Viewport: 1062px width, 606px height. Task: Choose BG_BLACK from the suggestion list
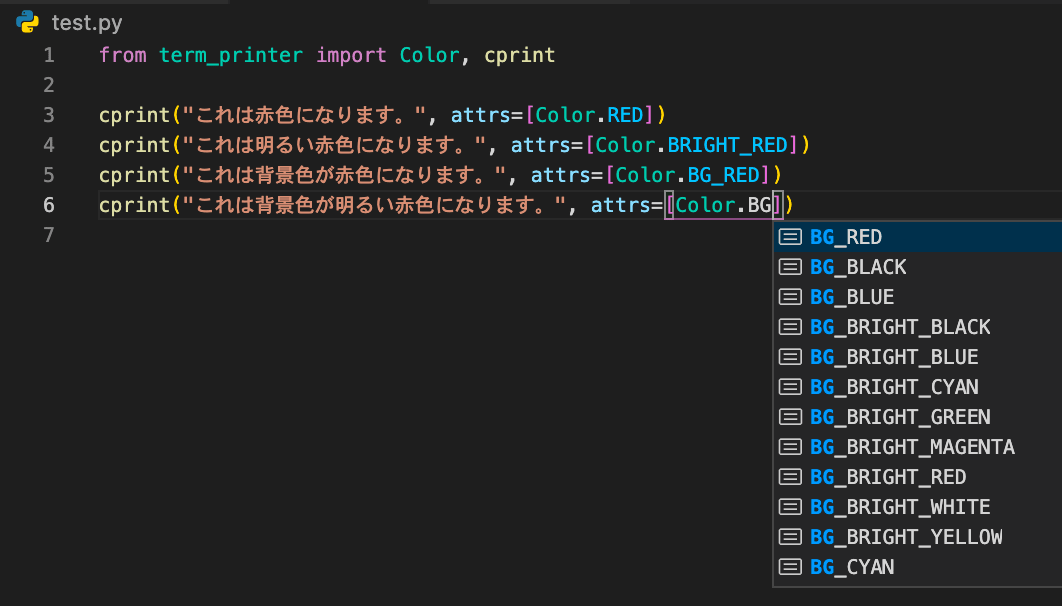pos(918,267)
